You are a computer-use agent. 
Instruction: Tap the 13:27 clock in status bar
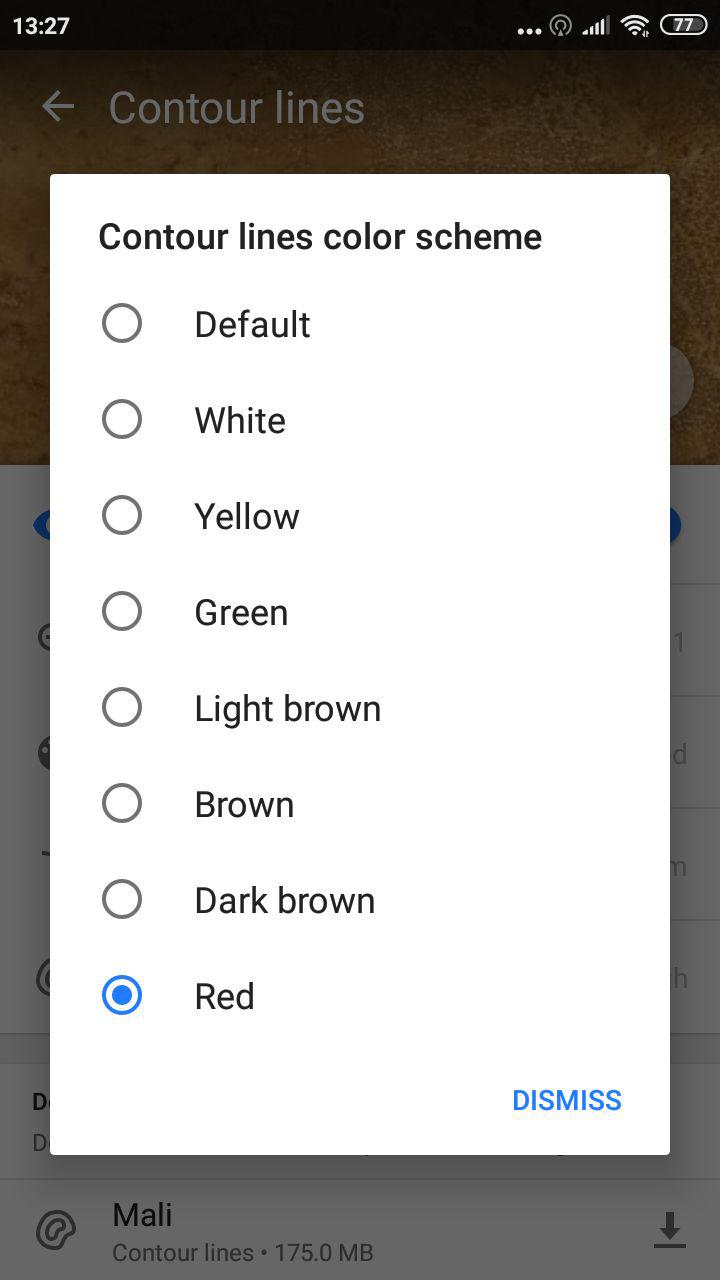tap(41, 26)
